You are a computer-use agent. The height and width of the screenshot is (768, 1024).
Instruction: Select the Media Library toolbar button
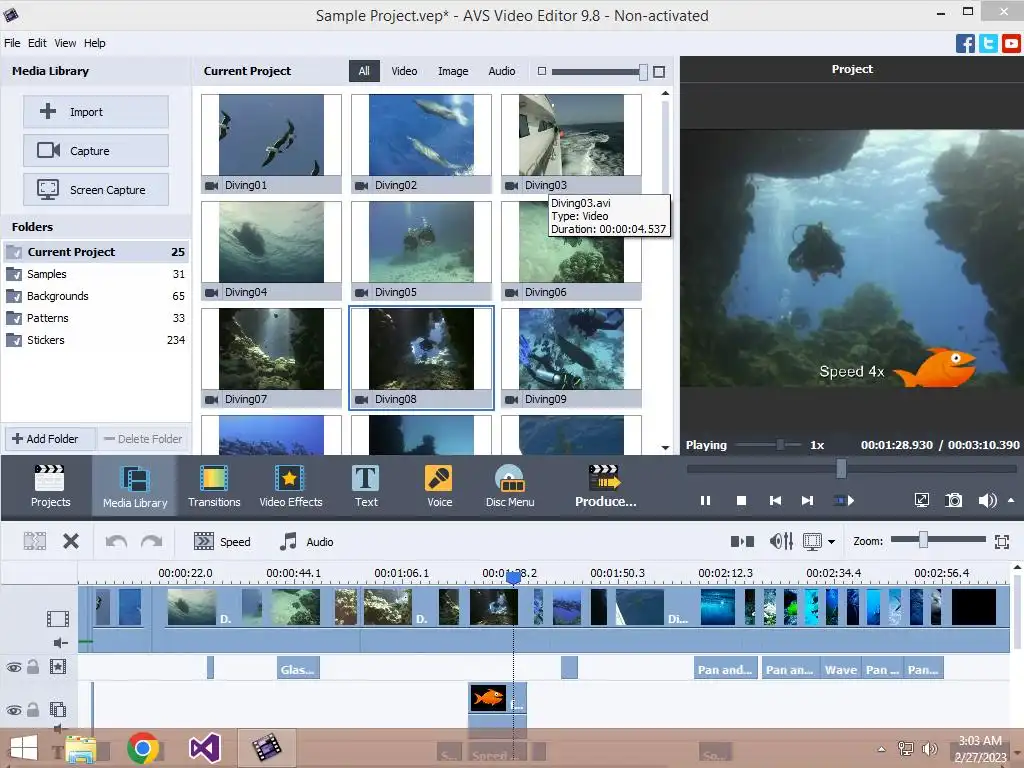[135, 486]
